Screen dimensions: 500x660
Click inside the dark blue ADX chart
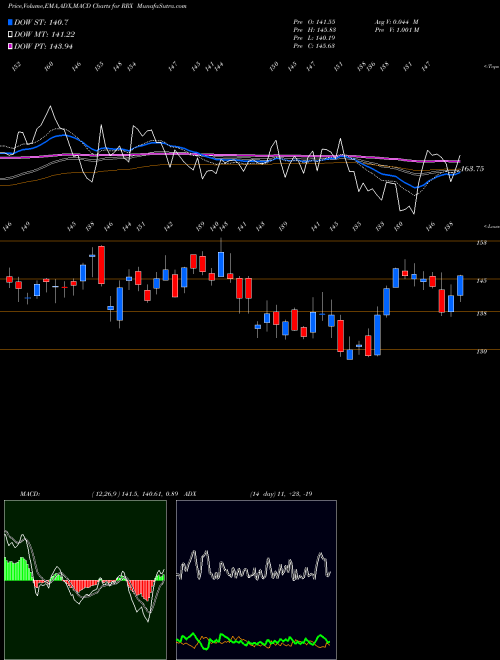coord(256,580)
